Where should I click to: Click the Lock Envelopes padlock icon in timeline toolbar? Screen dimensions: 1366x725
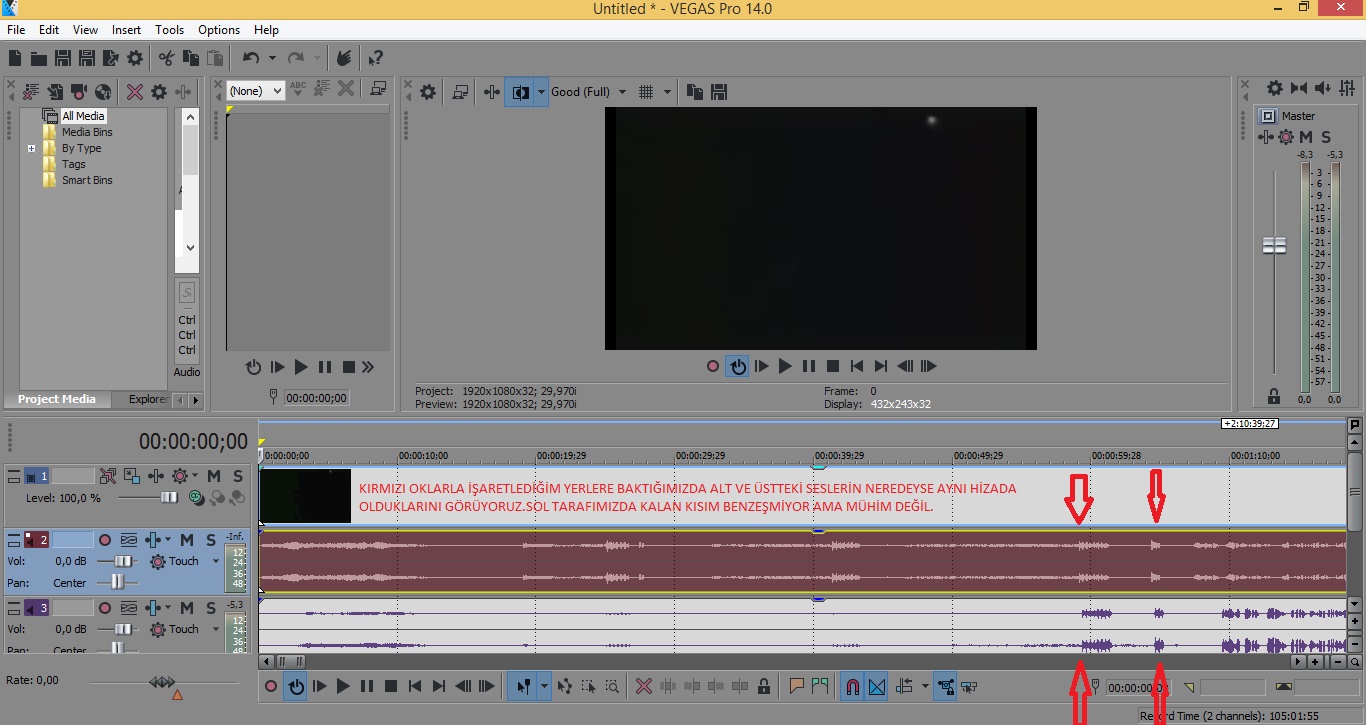pyautogui.click(x=764, y=687)
